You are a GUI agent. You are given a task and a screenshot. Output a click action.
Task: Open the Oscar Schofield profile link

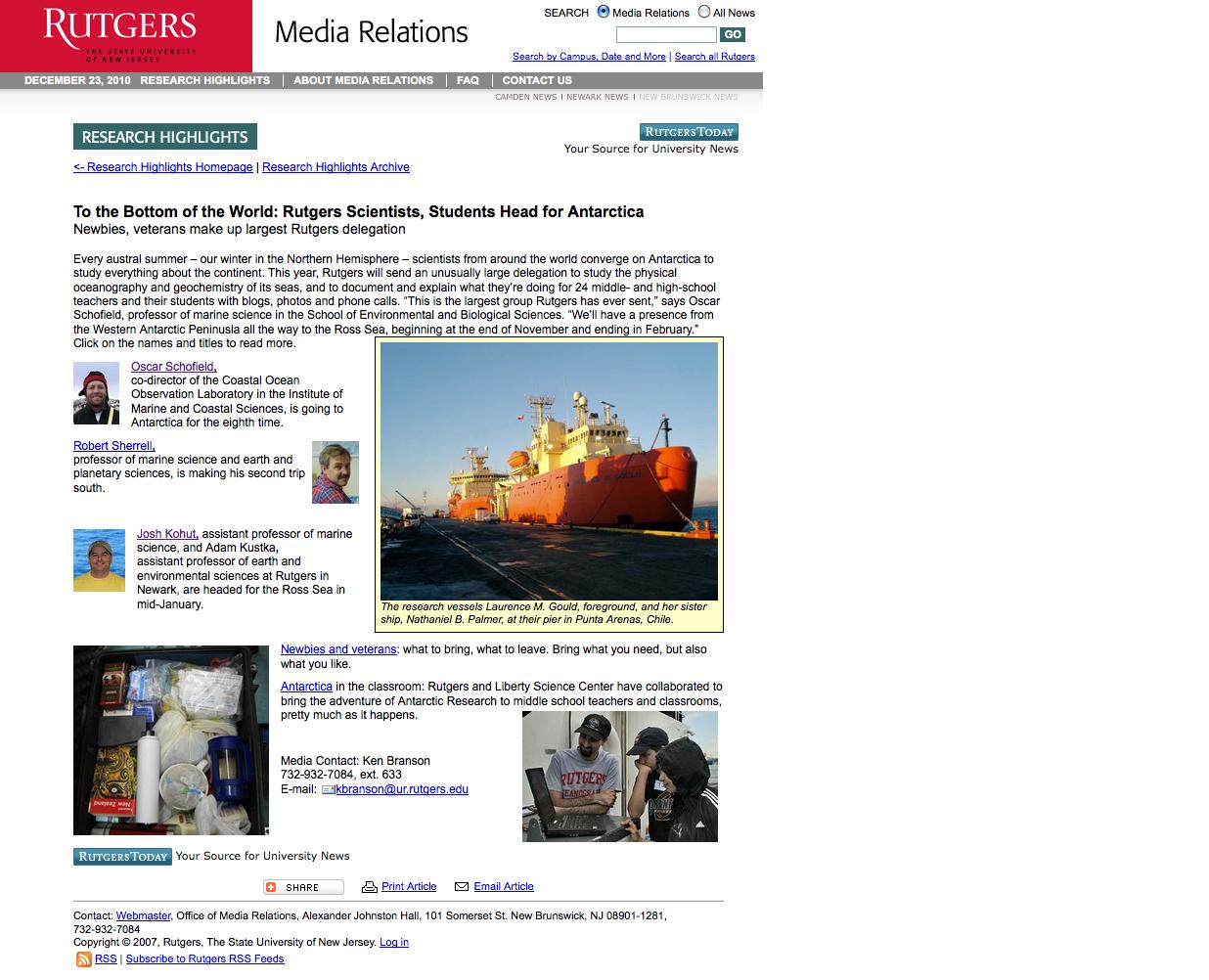coord(173,367)
